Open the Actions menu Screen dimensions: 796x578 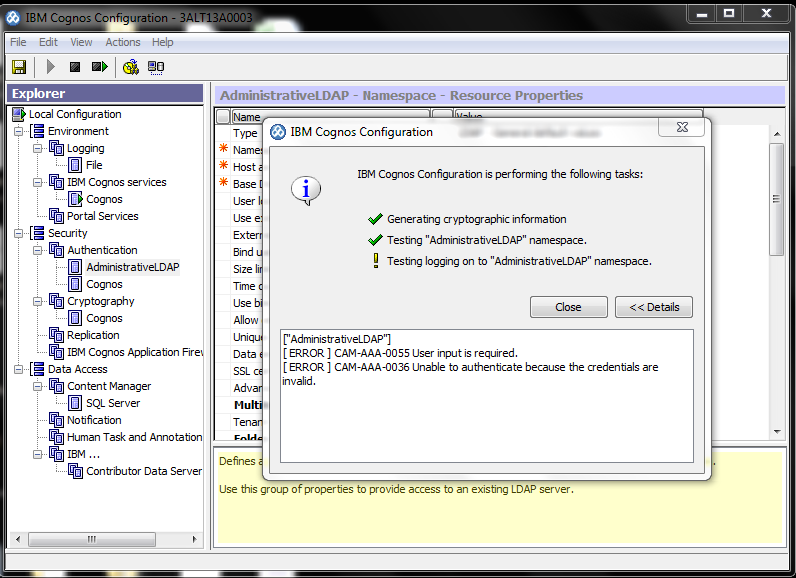(x=123, y=42)
